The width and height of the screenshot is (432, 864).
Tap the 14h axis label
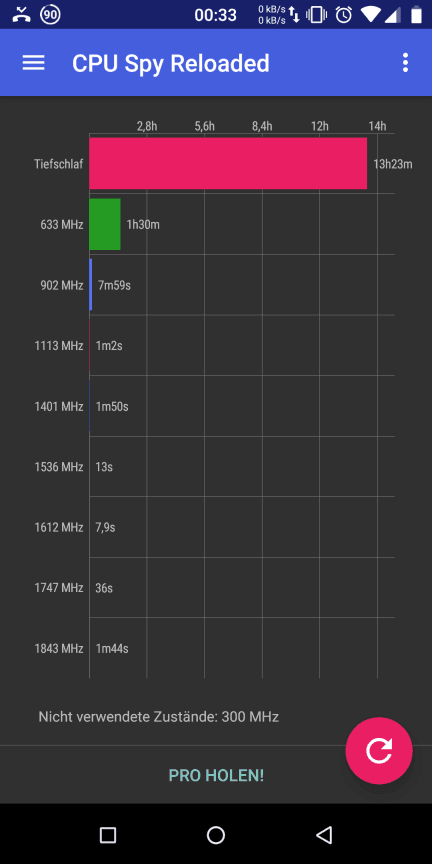pos(377,126)
